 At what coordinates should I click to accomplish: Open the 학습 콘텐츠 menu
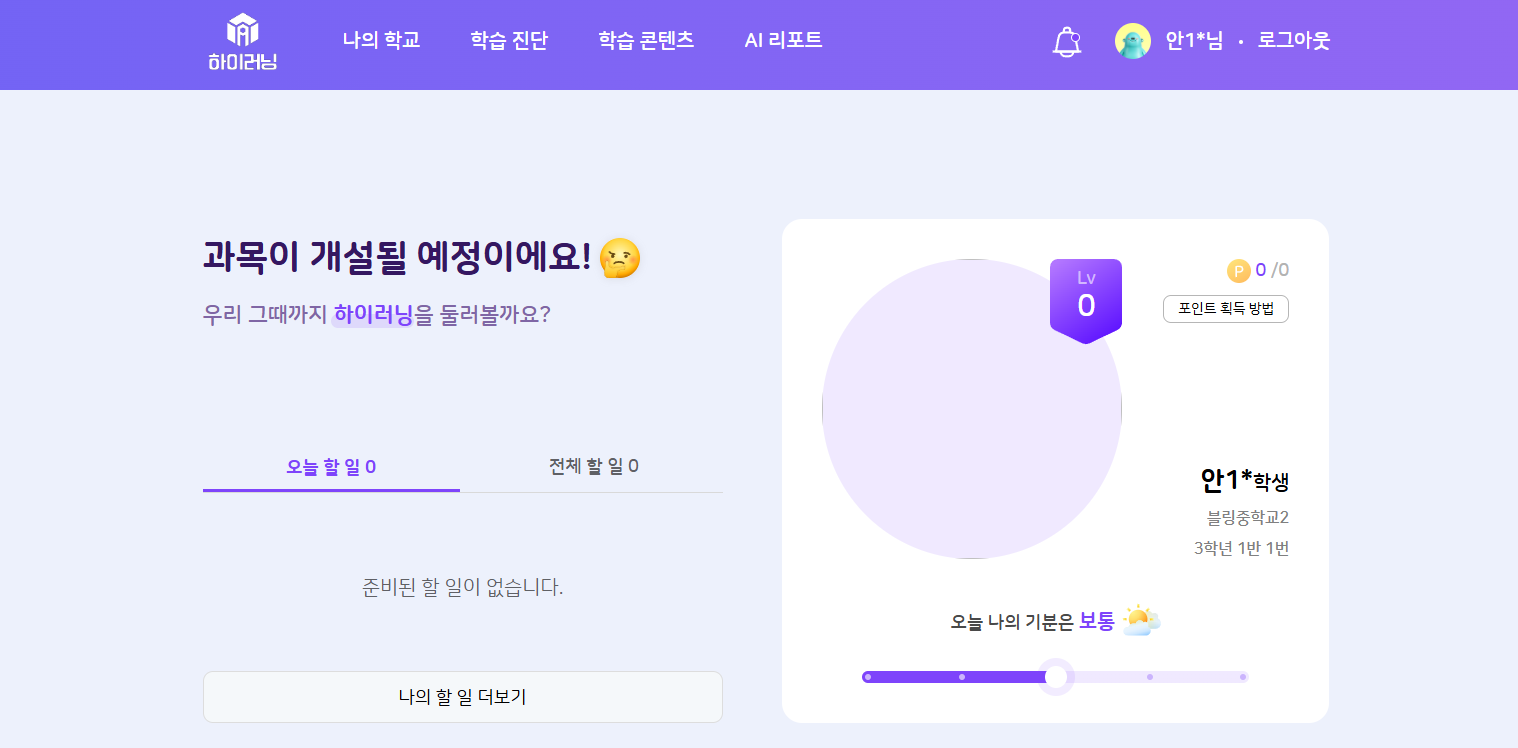(x=646, y=41)
